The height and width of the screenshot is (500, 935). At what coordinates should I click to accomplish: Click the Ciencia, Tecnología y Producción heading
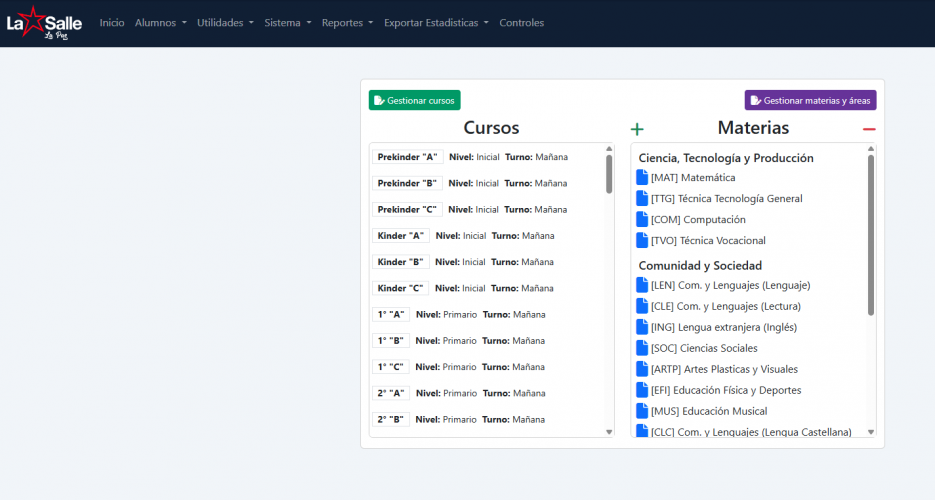click(726, 158)
